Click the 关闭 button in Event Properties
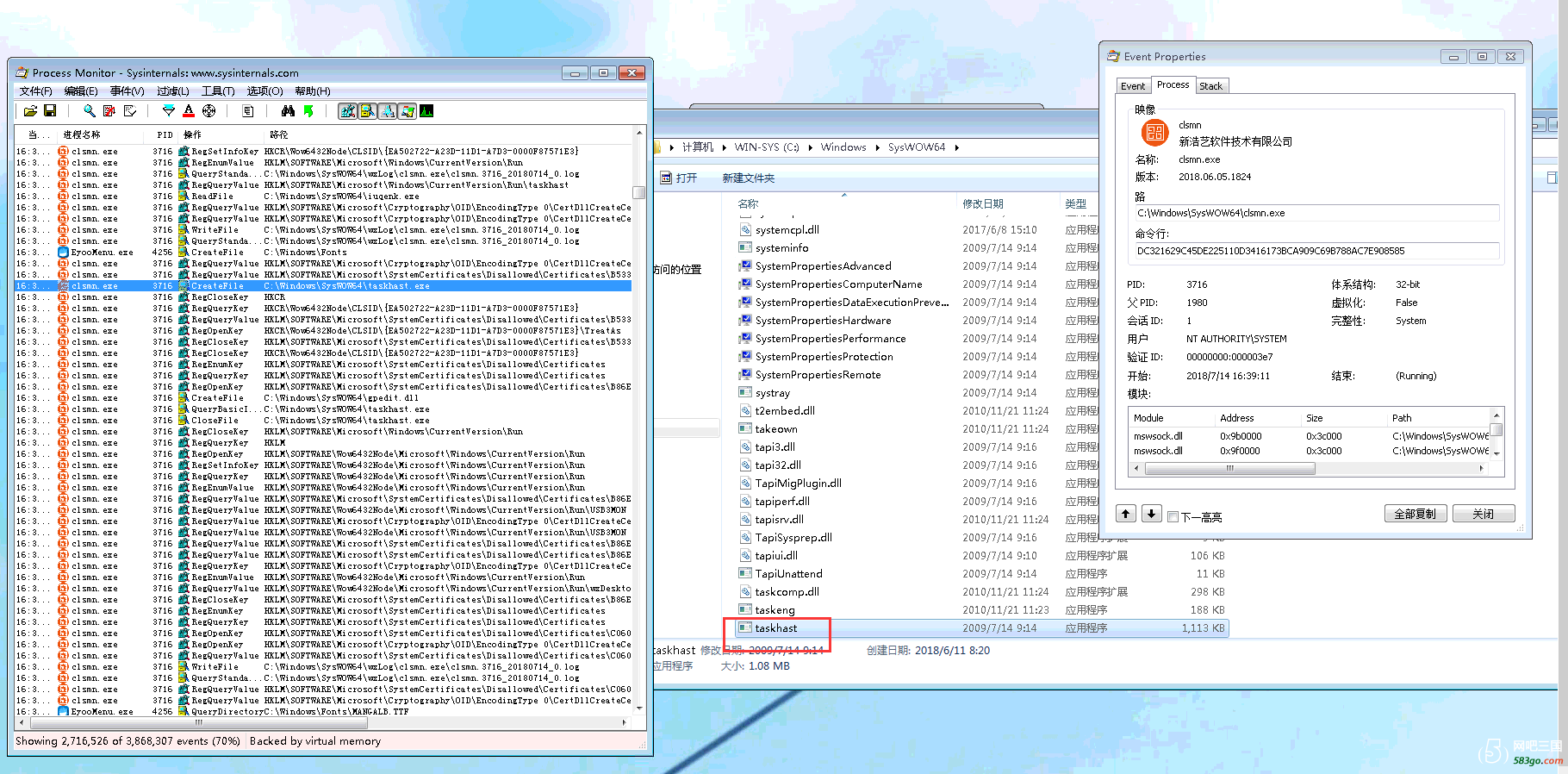Screen dimensions: 1568x774 pos(1483,514)
